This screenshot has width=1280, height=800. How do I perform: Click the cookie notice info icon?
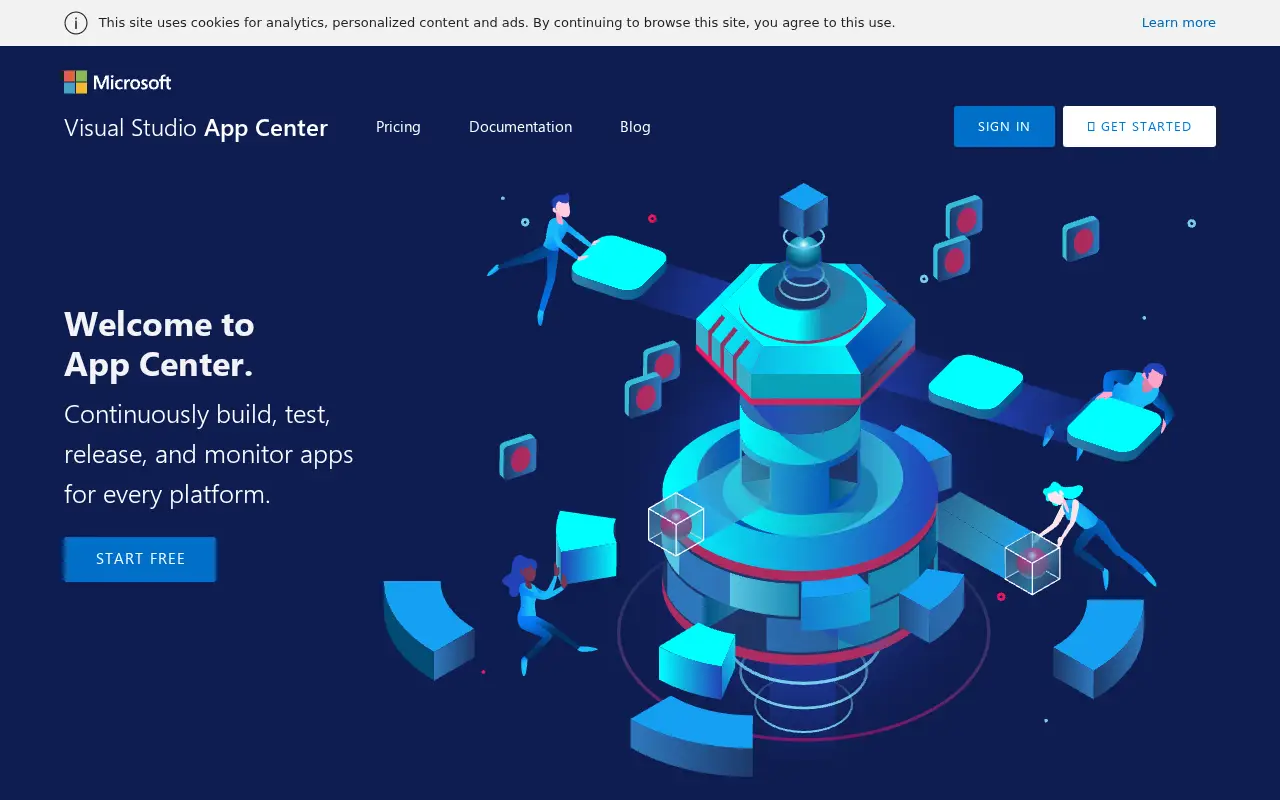pos(76,23)
